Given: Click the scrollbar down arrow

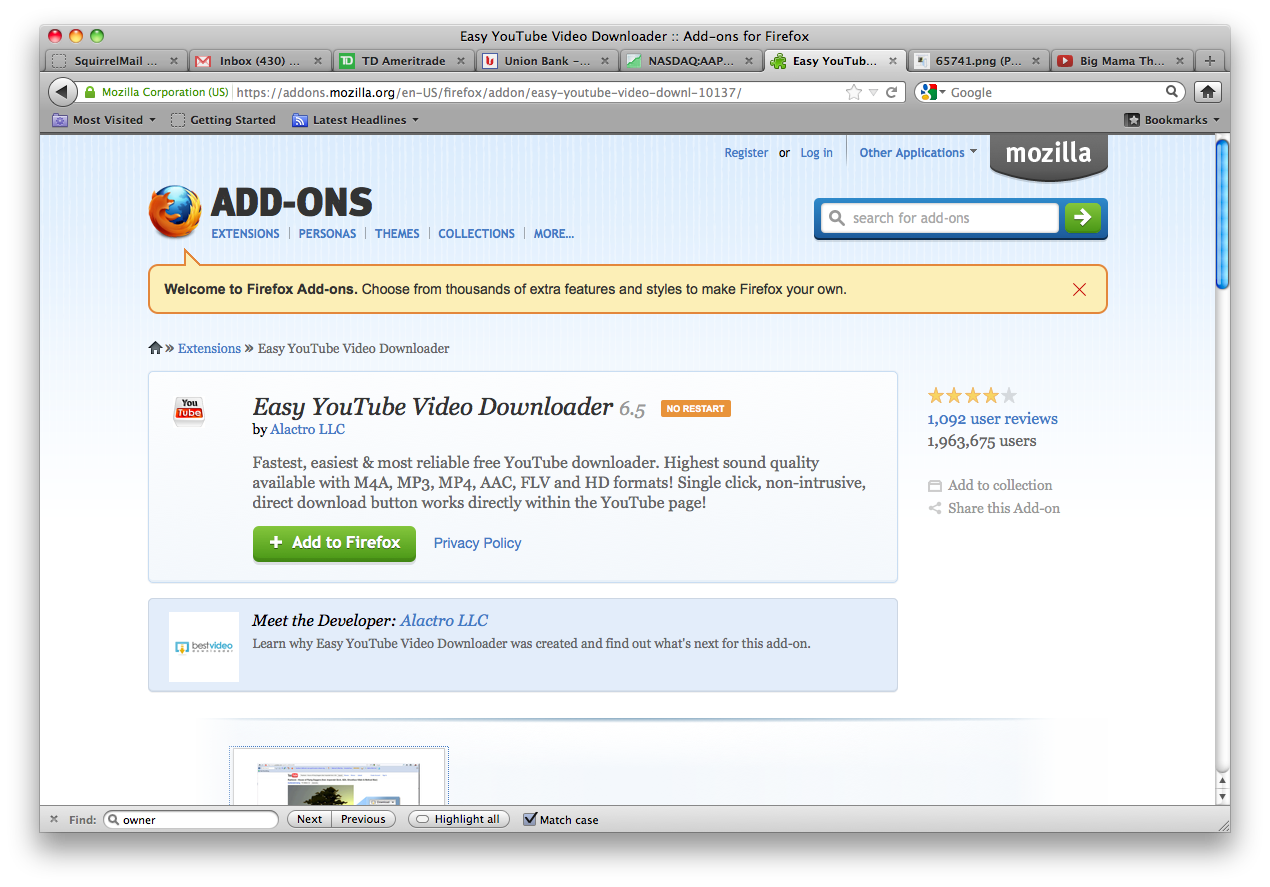Looking at the screenshot, I should 1222,795.
